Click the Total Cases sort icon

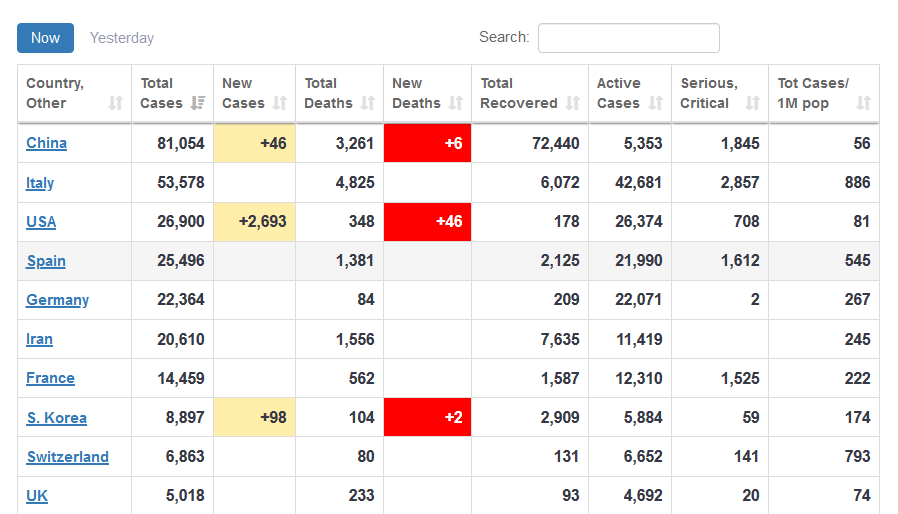pos(198,103)
